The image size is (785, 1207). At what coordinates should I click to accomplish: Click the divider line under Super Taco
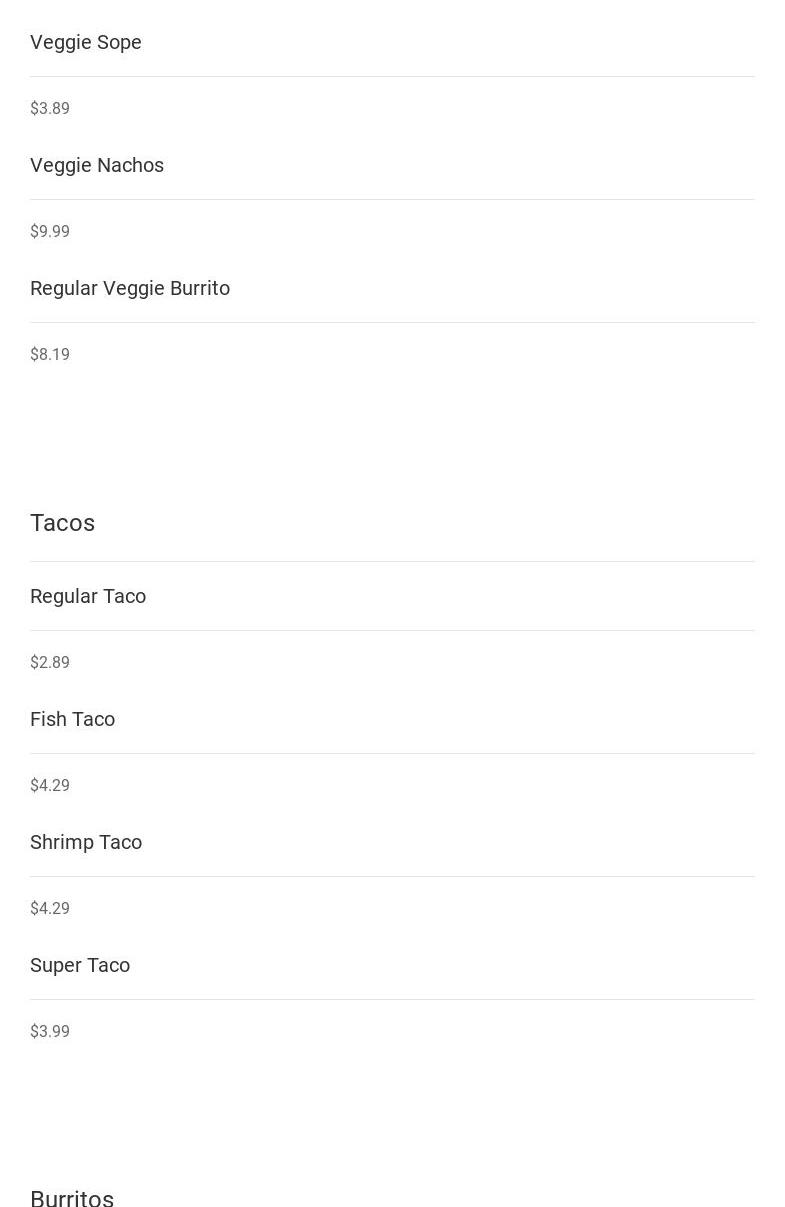pos(392,999)
